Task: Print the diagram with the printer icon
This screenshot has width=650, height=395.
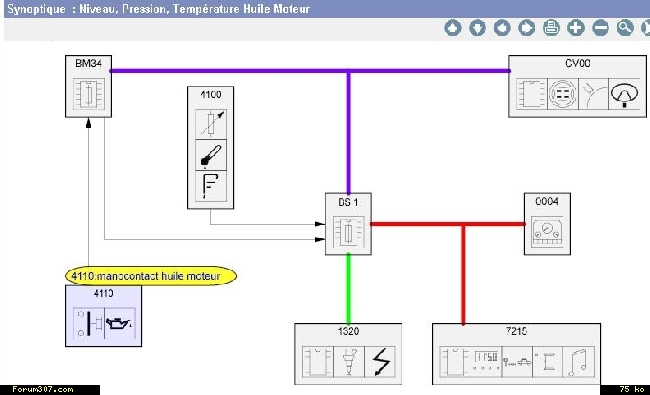Action: point(551,28)
